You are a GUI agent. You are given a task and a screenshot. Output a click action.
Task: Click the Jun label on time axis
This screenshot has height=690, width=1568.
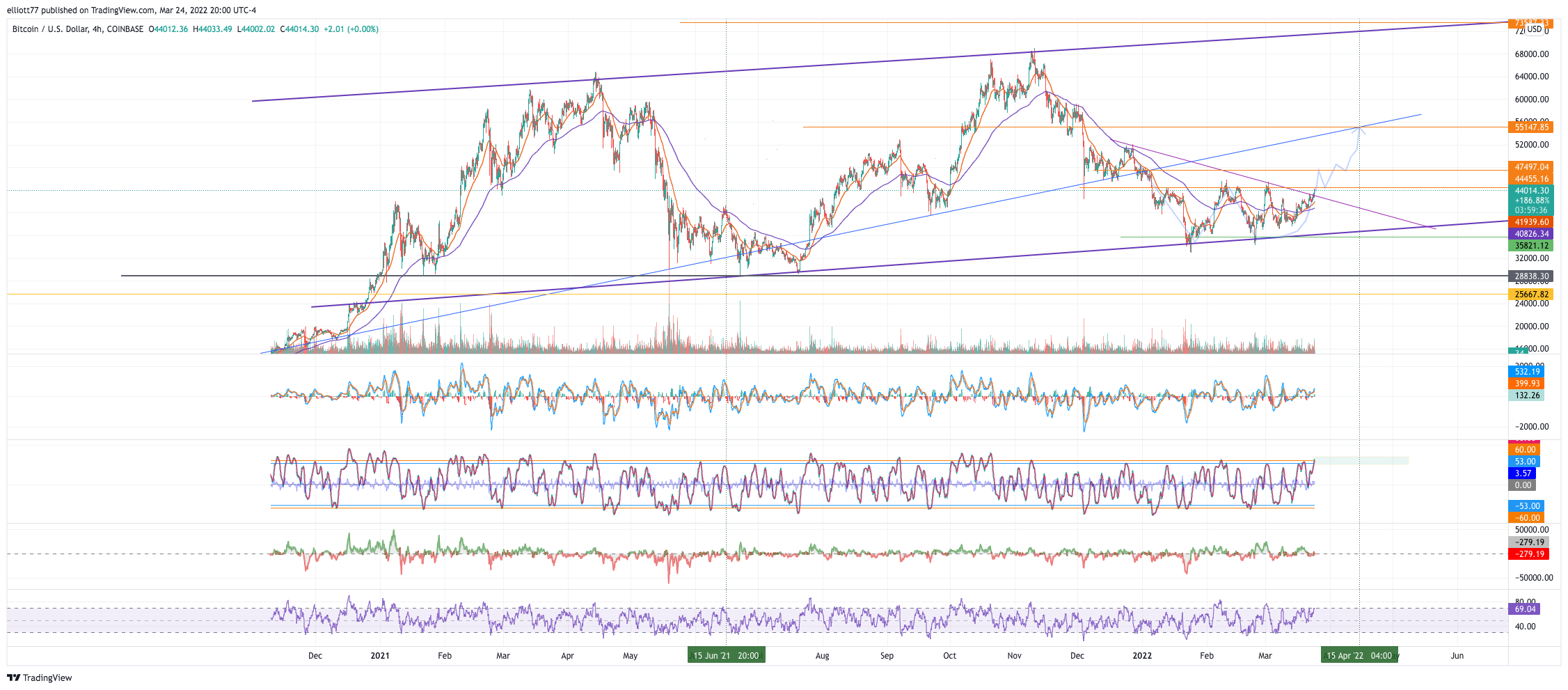(x=1457, y=656)
